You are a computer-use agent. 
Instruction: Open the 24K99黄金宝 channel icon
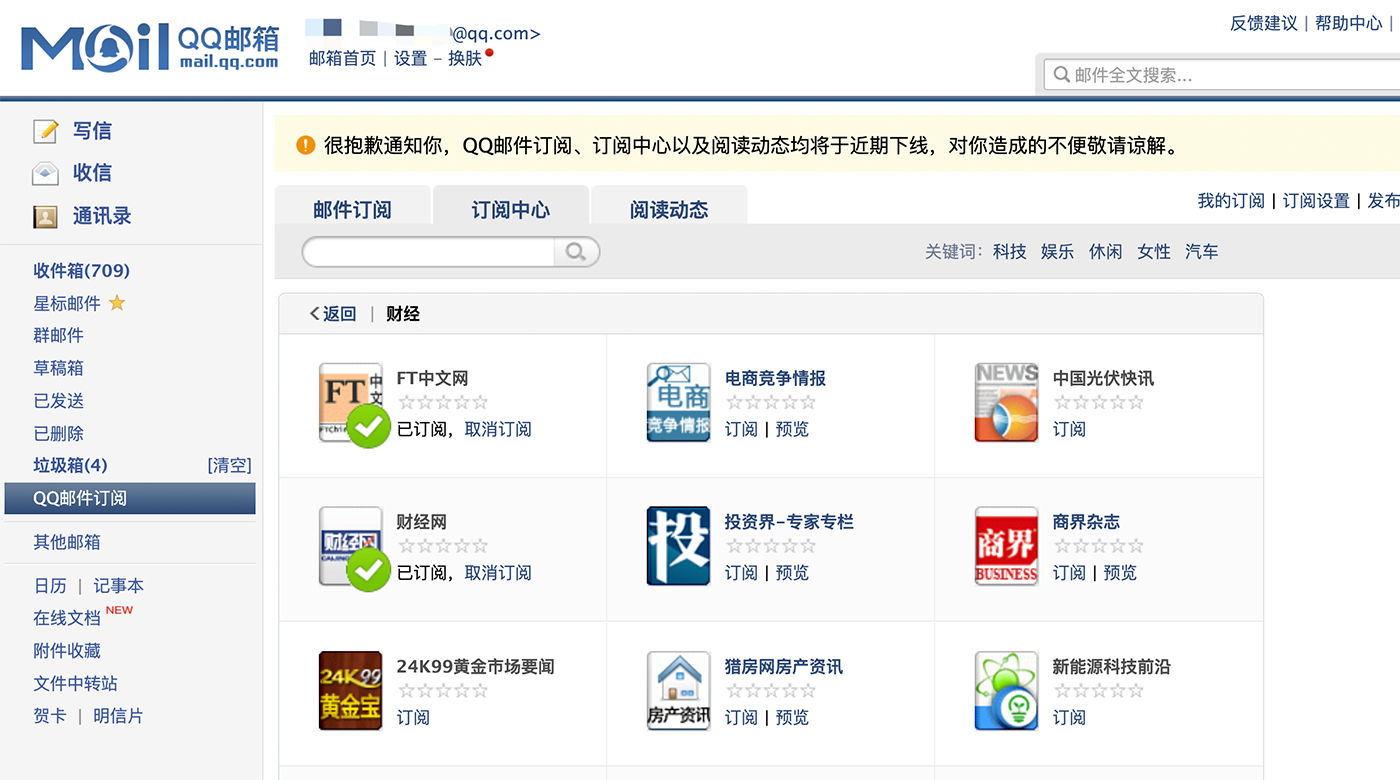[350, 690]
